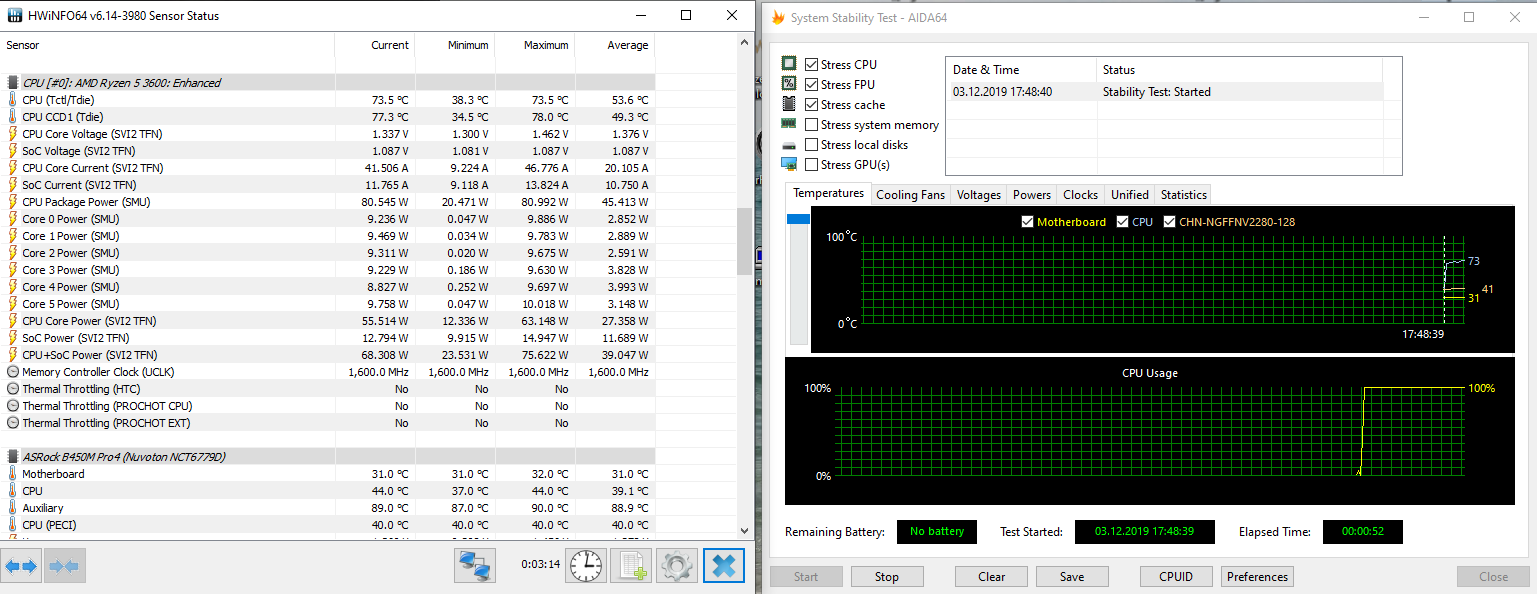This screenshot has height=594, width=1537.
Task: Click lightning icon beside CPU Package Power
Action: (x=12, y=202)
